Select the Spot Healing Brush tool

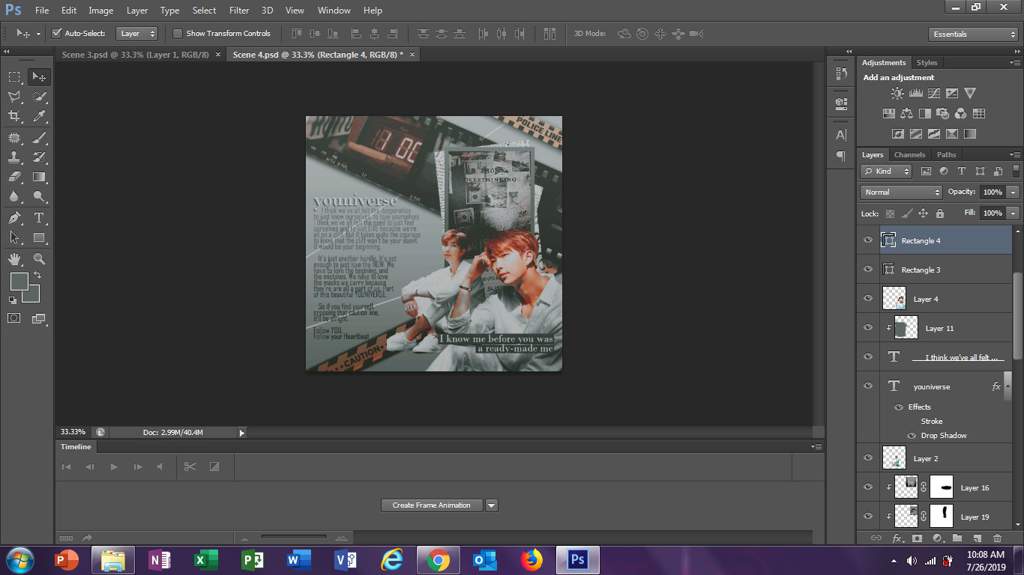pyautogui.click(x=14, y=138)
